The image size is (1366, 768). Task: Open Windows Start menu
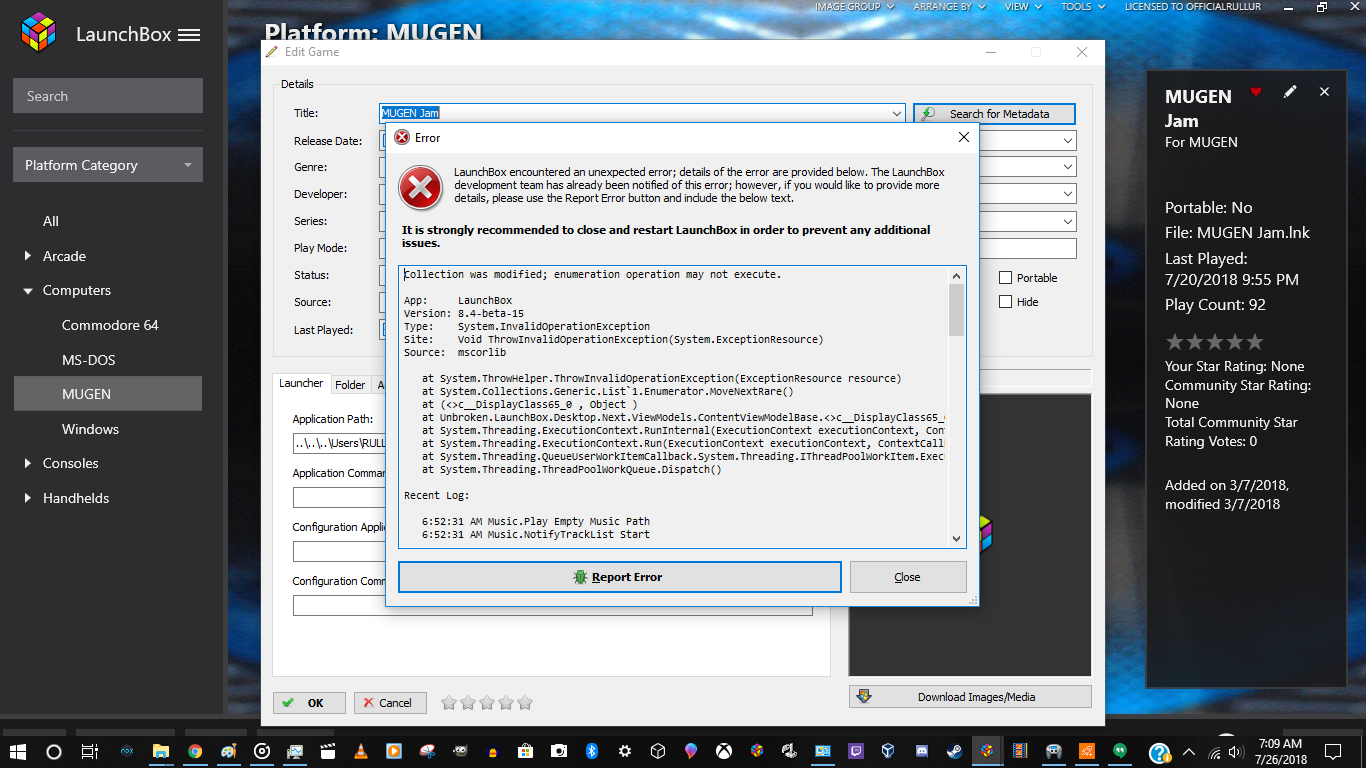click(x=17, y=751)
